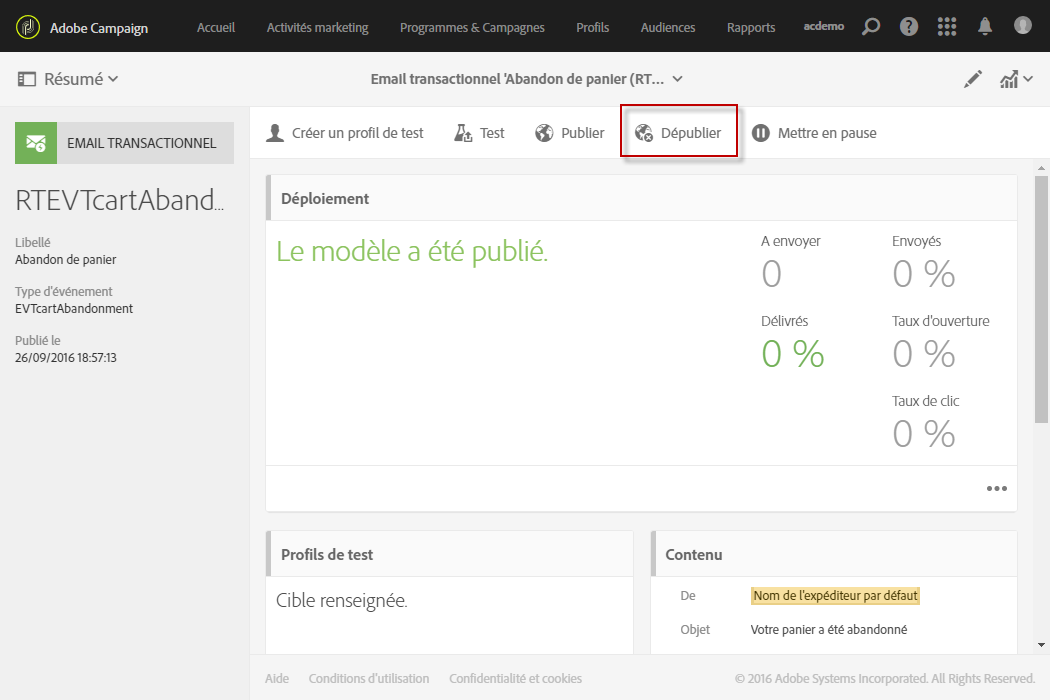
Task: Click subject 'Votre panier a été abandonné'
Action: (829, 630)
